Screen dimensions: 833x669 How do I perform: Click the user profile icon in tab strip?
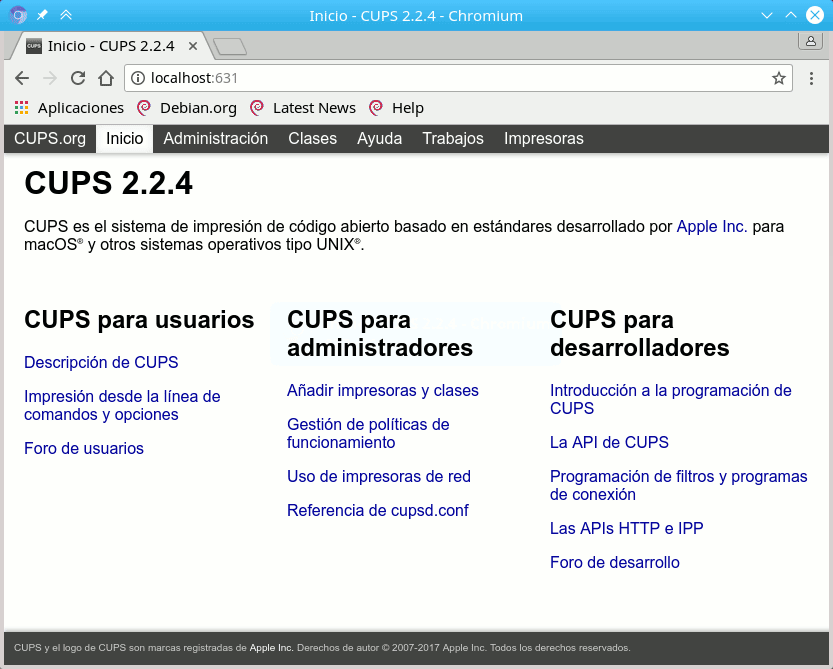click(811, 41)
